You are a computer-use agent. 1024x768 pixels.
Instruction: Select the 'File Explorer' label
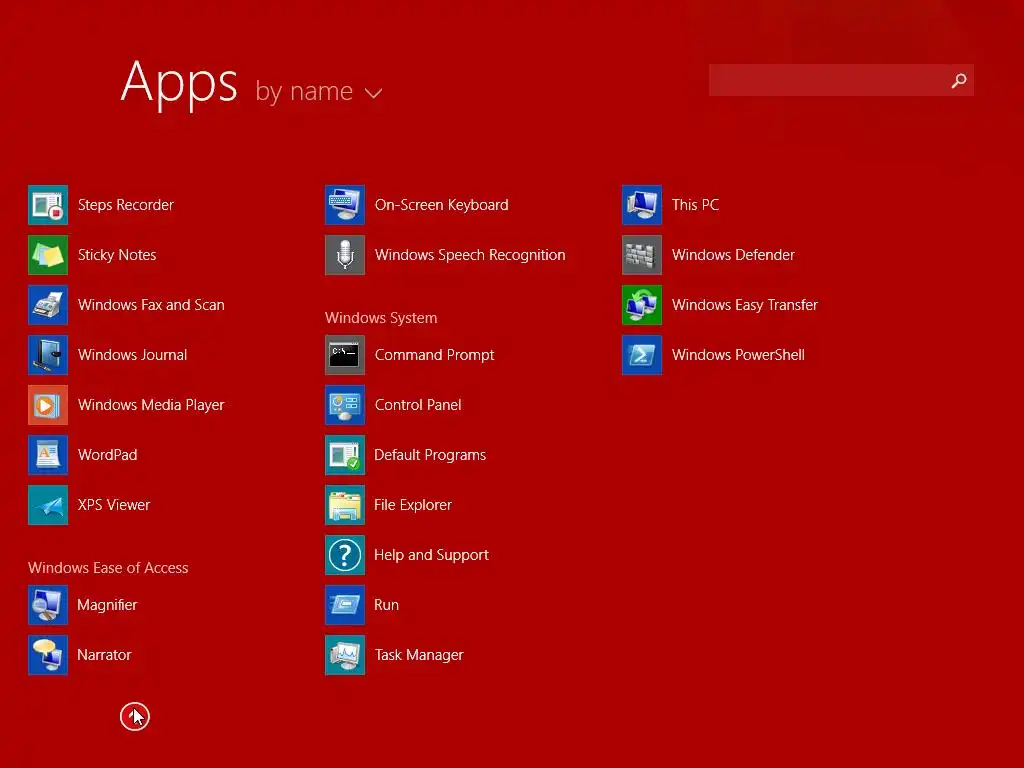(413, 505)
